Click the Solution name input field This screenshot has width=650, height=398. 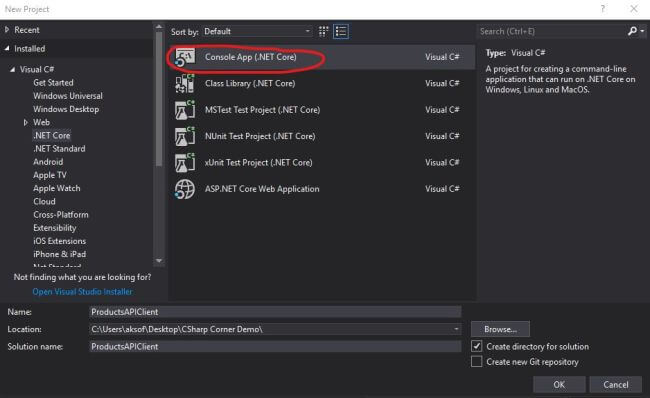275,347
